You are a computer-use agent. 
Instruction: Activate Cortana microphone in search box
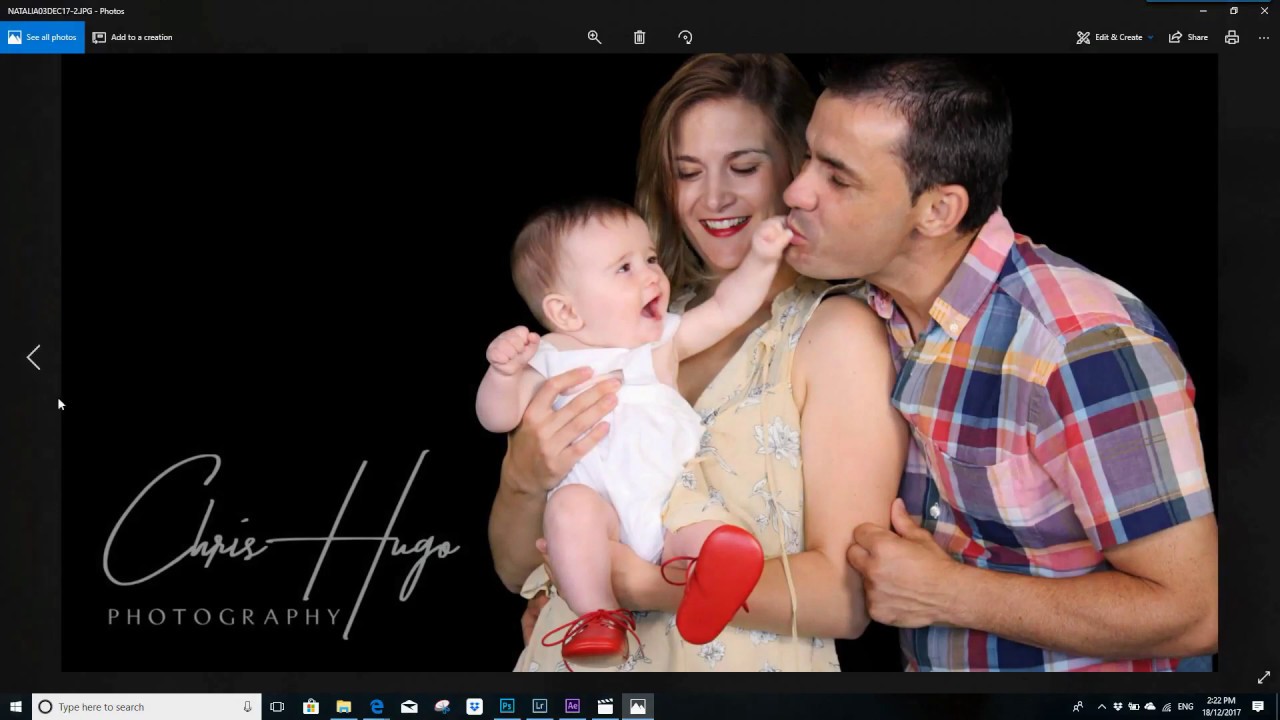247,707
